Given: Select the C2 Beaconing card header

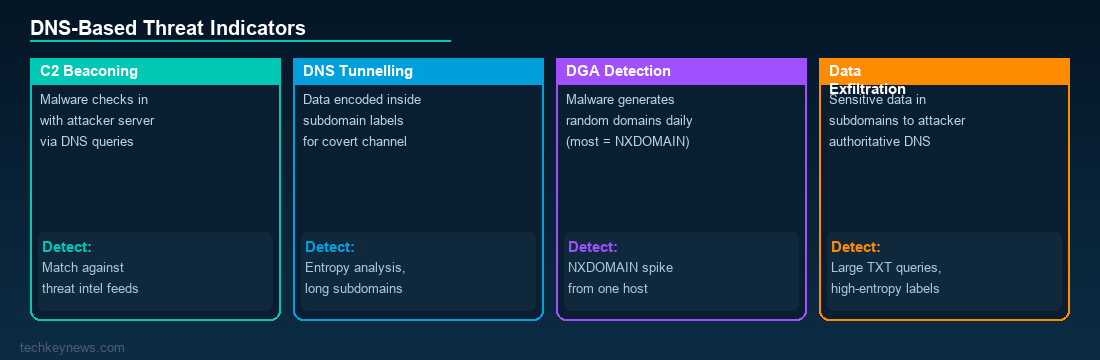Looking at the screenshot, I should pos(156,72).
